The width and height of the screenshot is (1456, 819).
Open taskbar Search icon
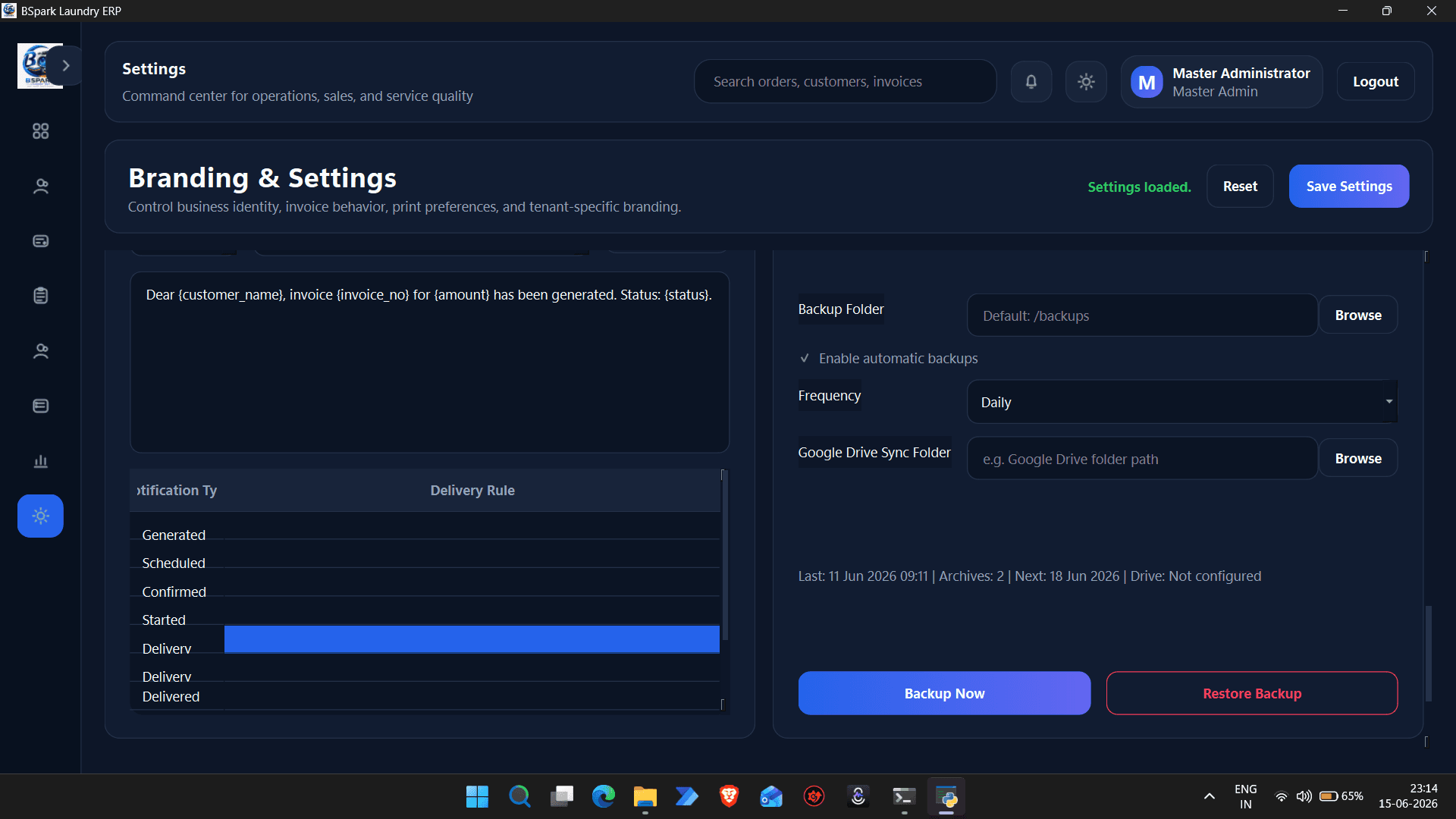coord(519,797)
